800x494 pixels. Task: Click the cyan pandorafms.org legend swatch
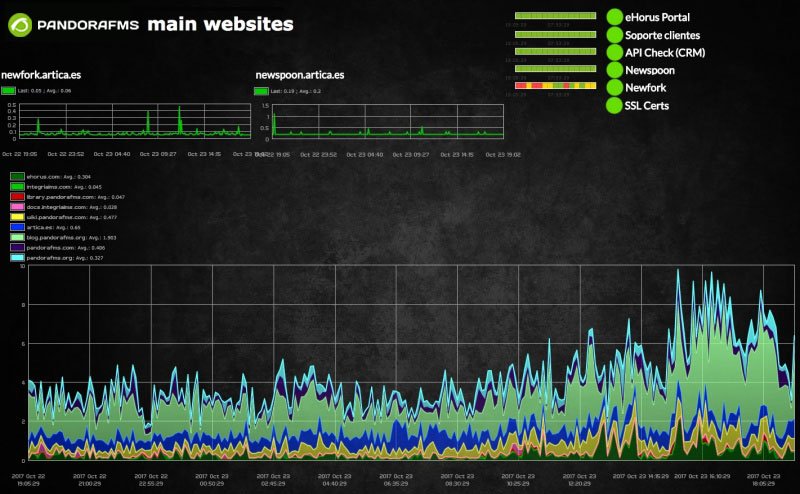[x=17, y=258]
